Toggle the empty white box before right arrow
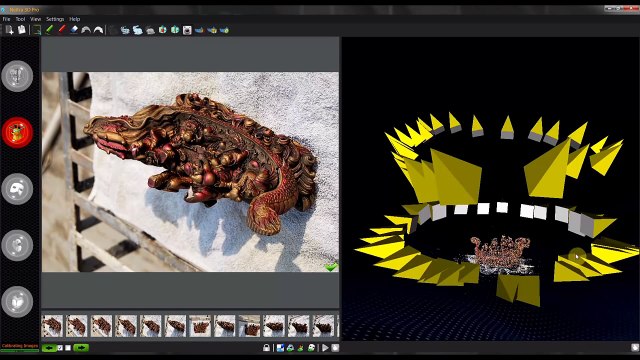 pyautogui.click(x=68, y=348)
